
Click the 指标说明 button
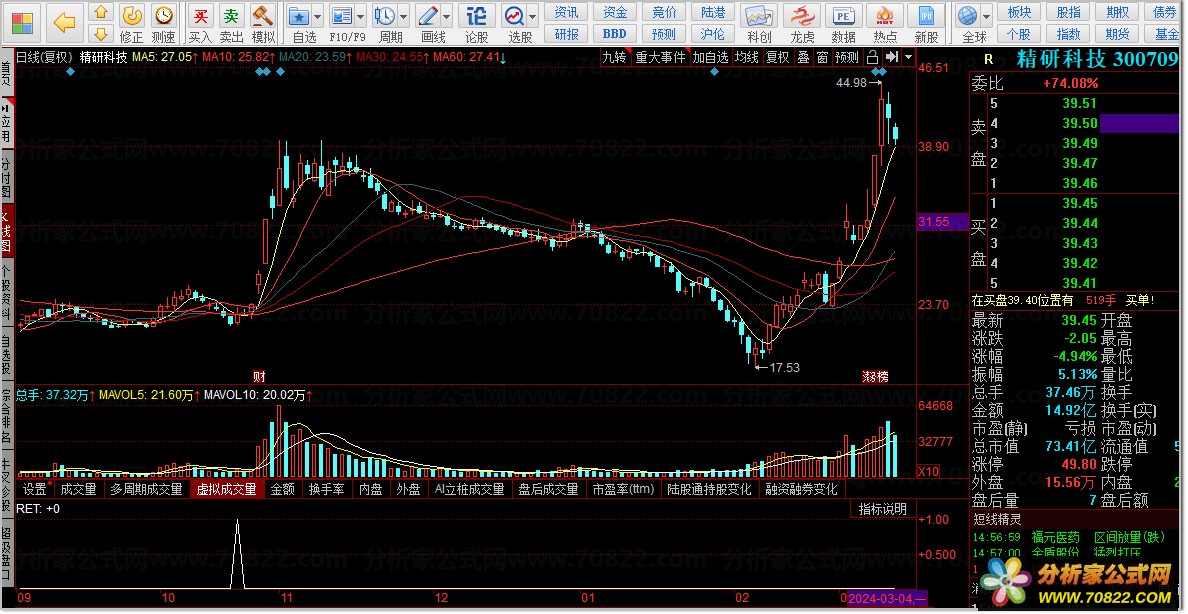tap(883, 509)
